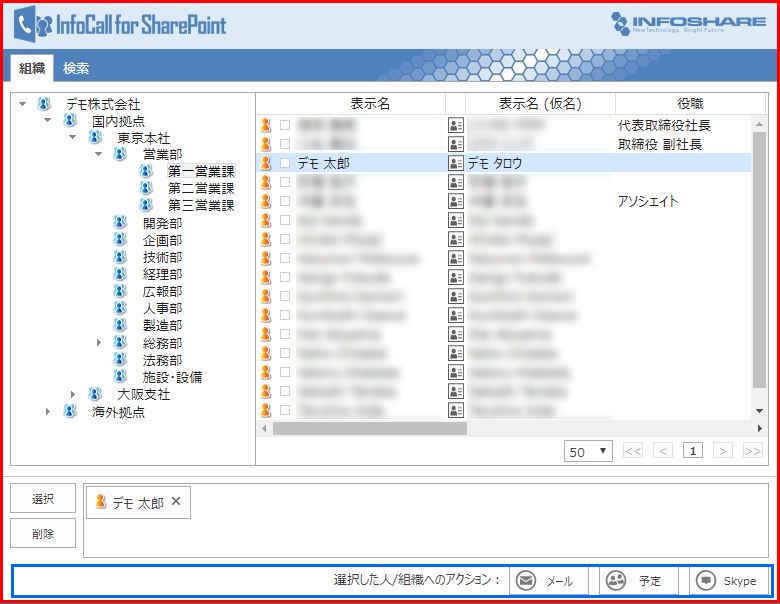
Task: Click the 東京本社 group icon
Action: coord(95,137)
